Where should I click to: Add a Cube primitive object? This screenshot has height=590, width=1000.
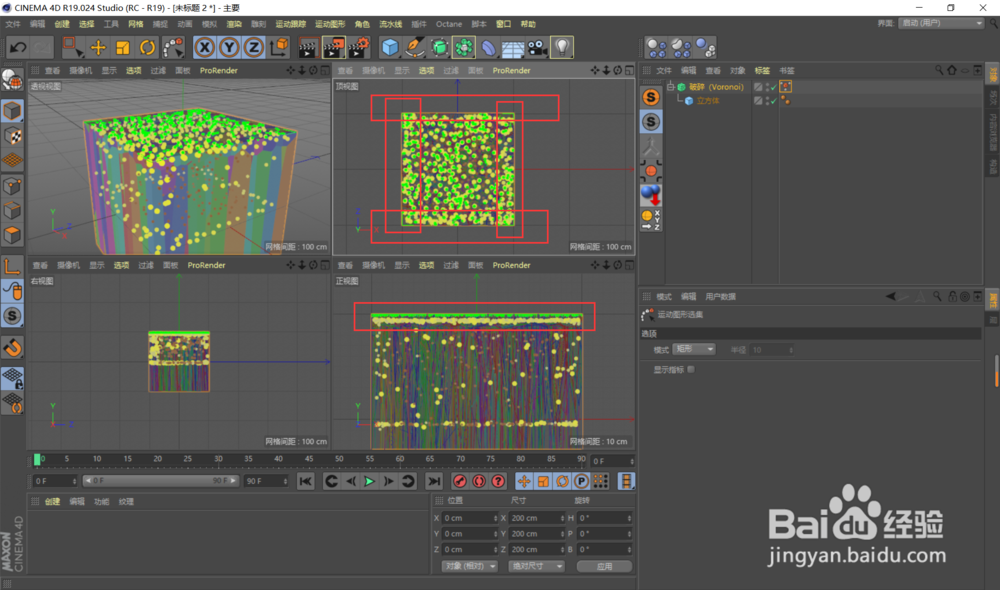pos(390,48)
